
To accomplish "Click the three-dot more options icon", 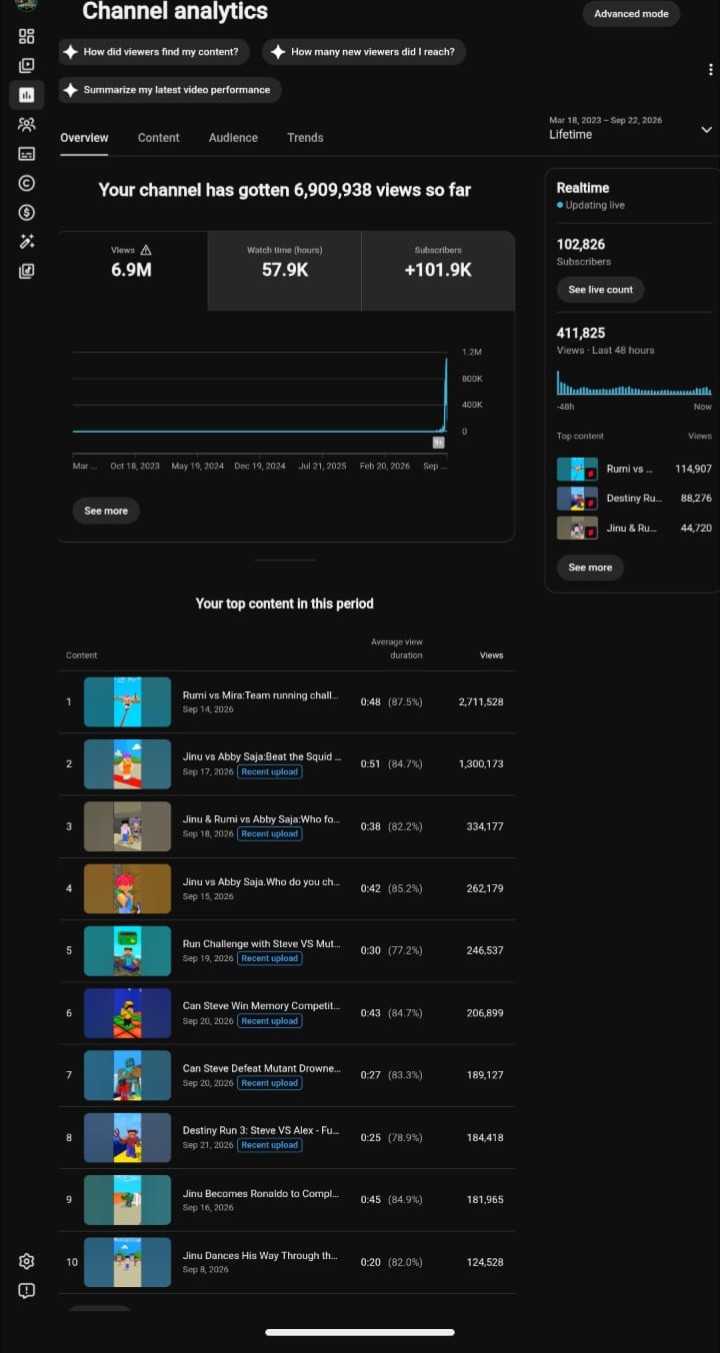I will coord(710,69).
